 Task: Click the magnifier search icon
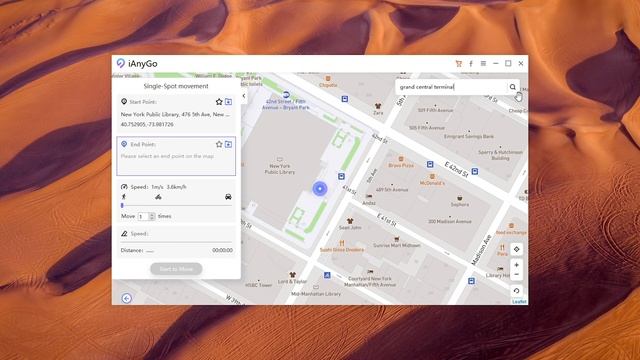[513, 87]
